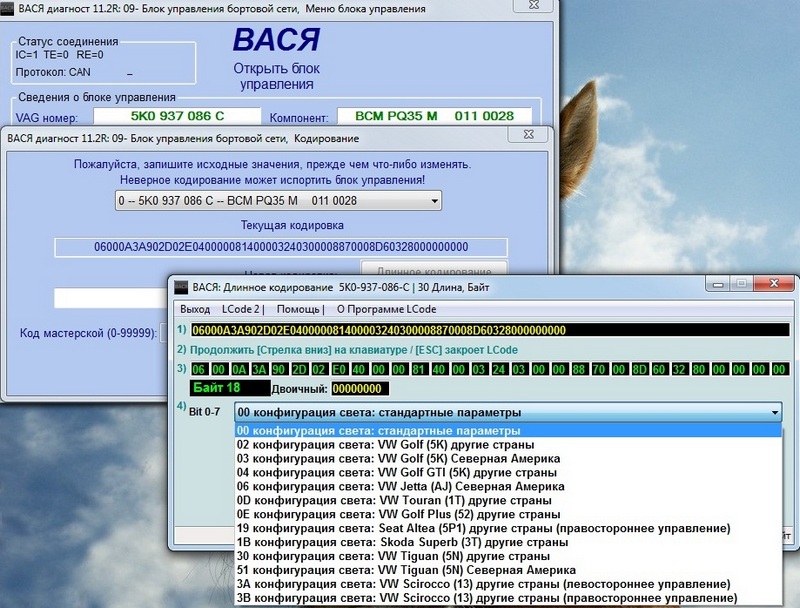Pick the byte cell 24
Screen dimensions: 800x608
pyautogui.click(x=499, y=369)
